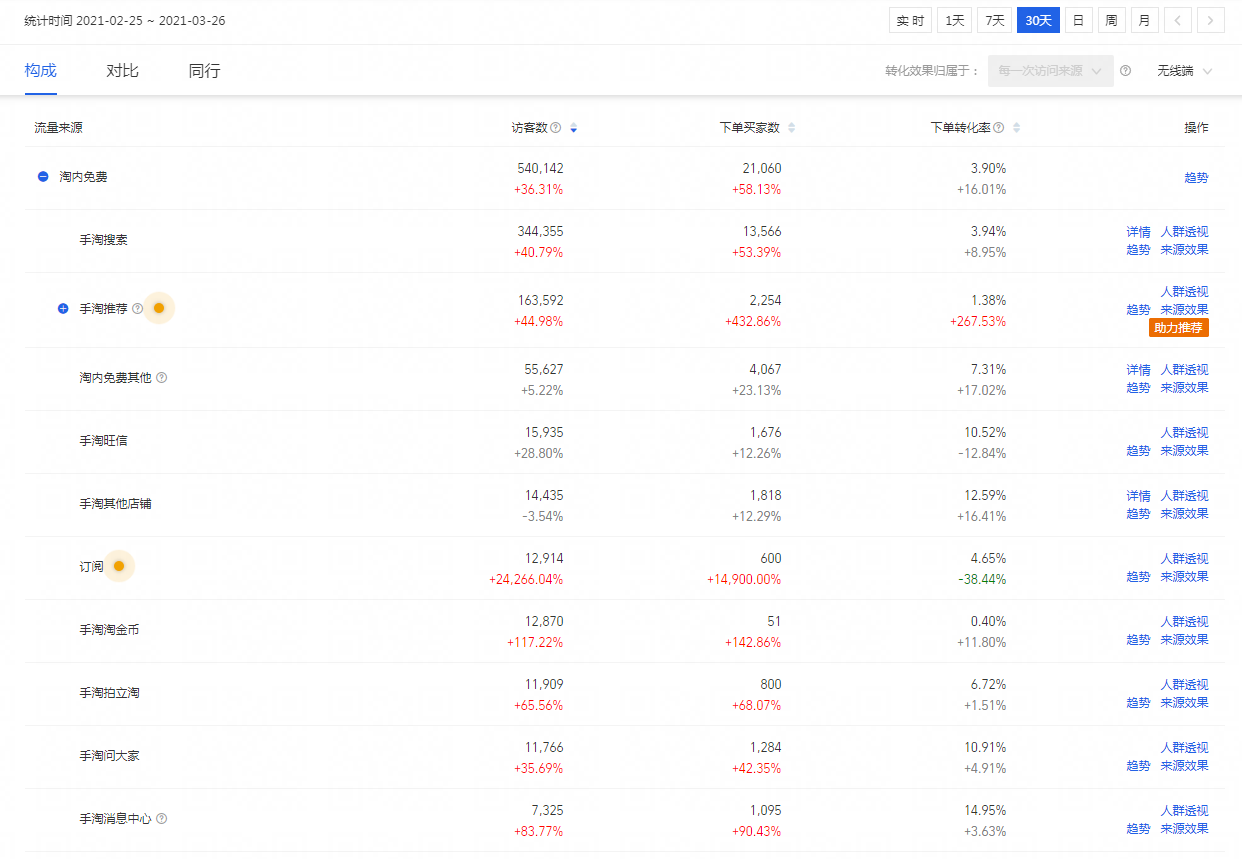Open 来源效果 for the 淘内免费其他 row
This screenshot has height=859, width=1242.
[x=1185, y=388]
